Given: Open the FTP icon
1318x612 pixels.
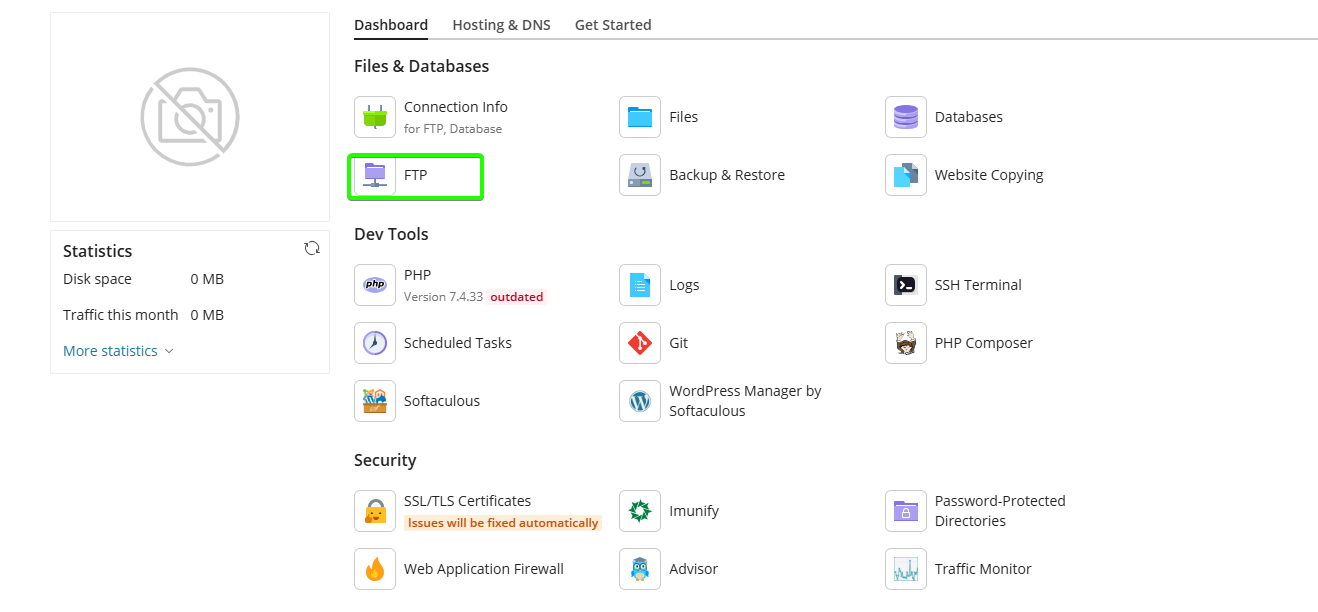Looking at the screenshot, I should pyautogui.click(x=375, y=175).
